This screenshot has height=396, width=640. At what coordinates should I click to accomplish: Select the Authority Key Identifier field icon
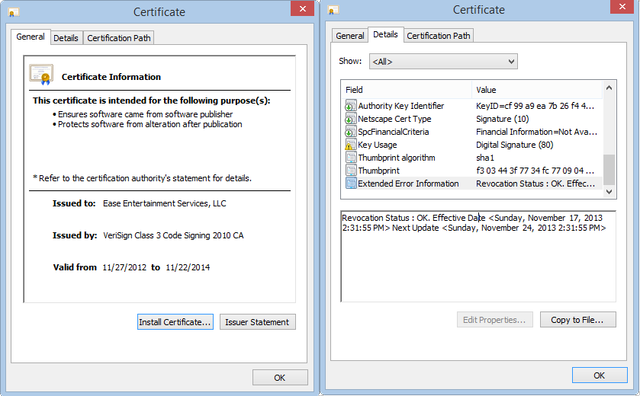[x=350, y=106]
